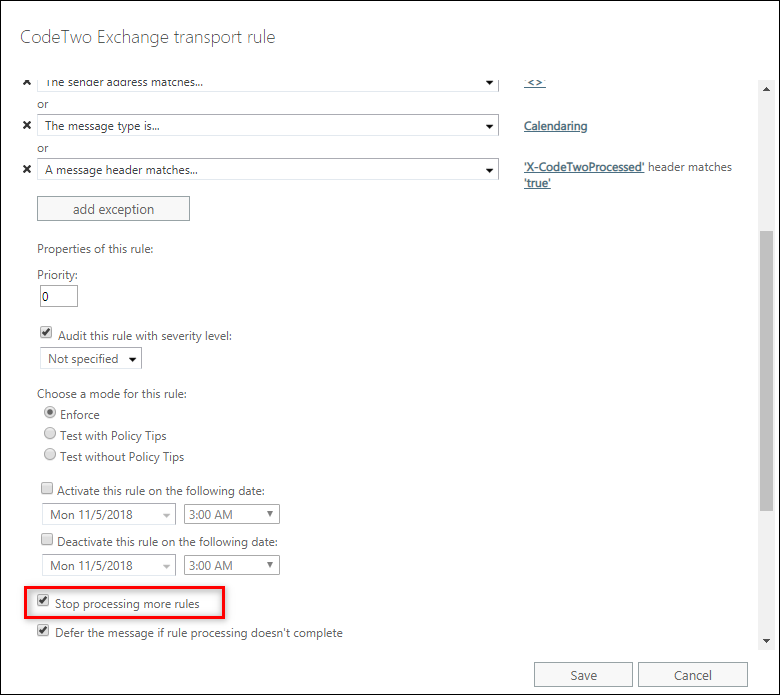Click the scrollbar down arrow
This screenshot has height=695, width=780.
(766, 641)
